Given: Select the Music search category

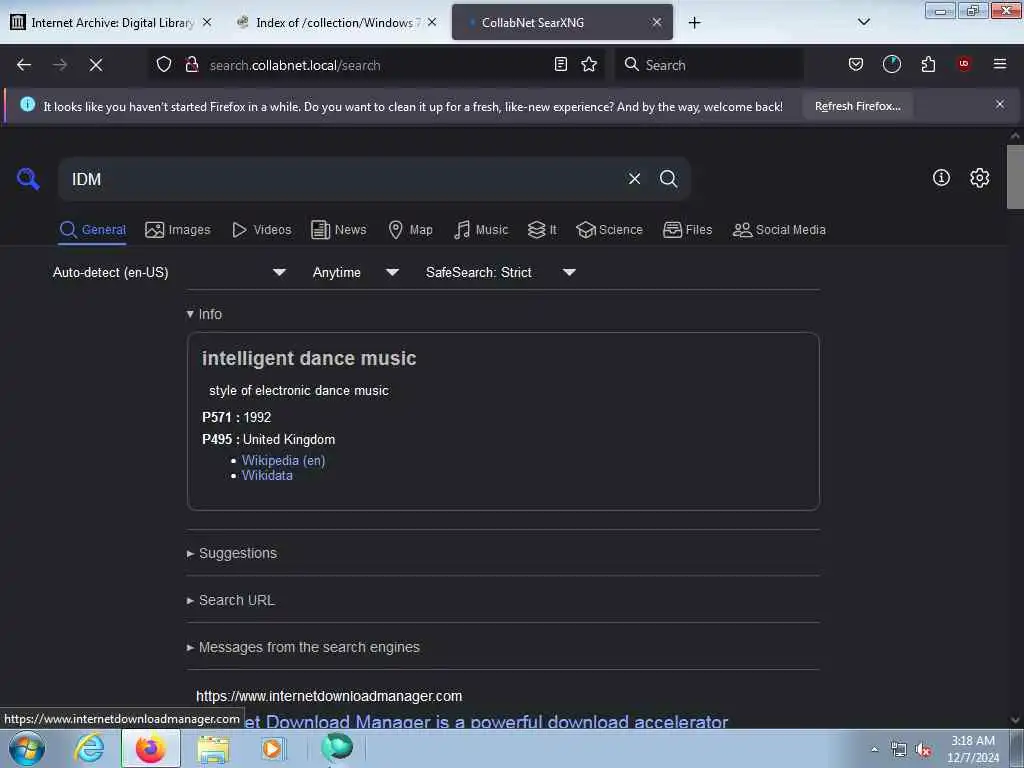Looking at the screenshot, I should 481,230.
